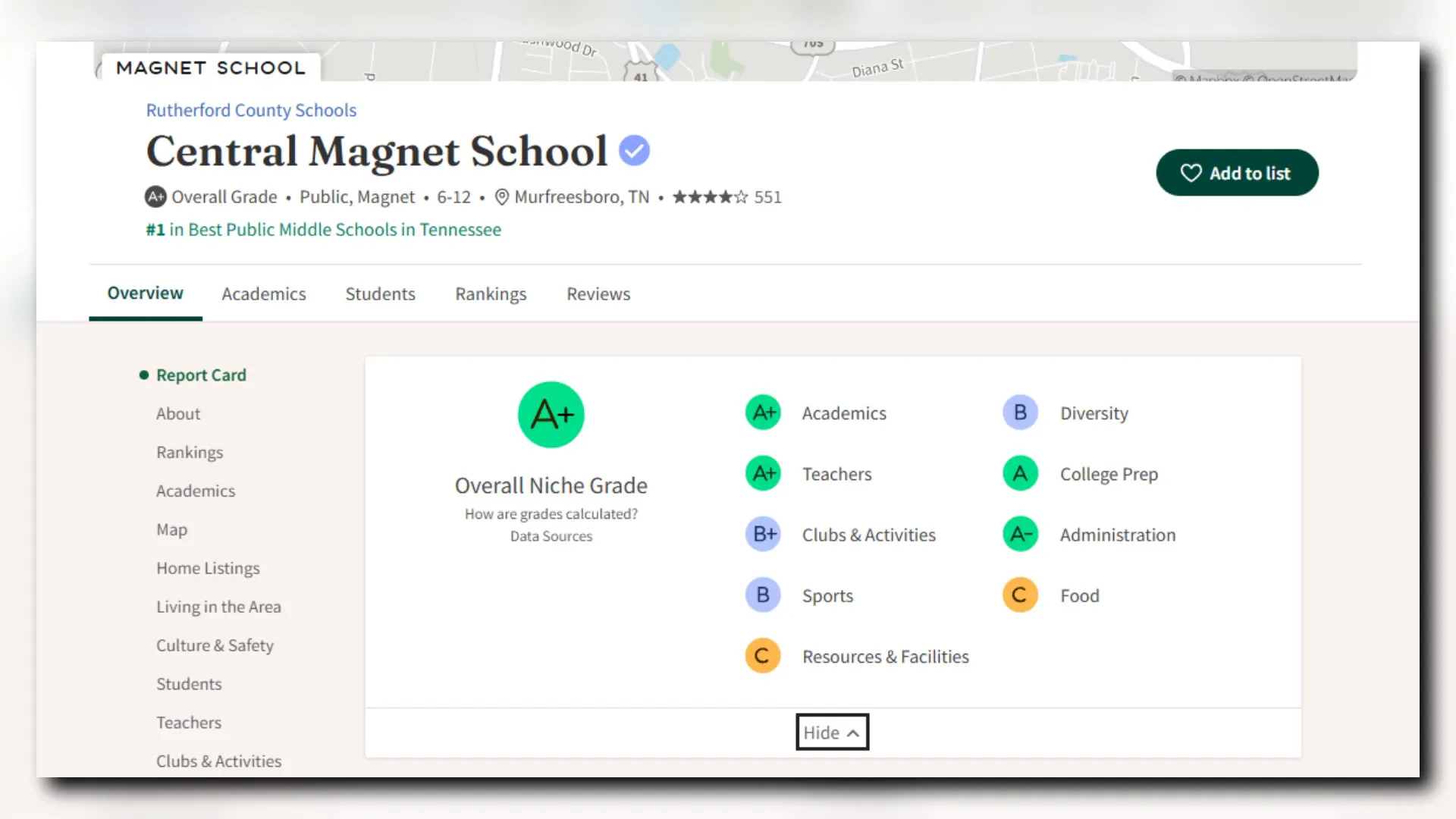The width and height of the screenshot is (1456, 819).
Task: Jump to Rankings in the sidebar
Action: pos(190,453)
